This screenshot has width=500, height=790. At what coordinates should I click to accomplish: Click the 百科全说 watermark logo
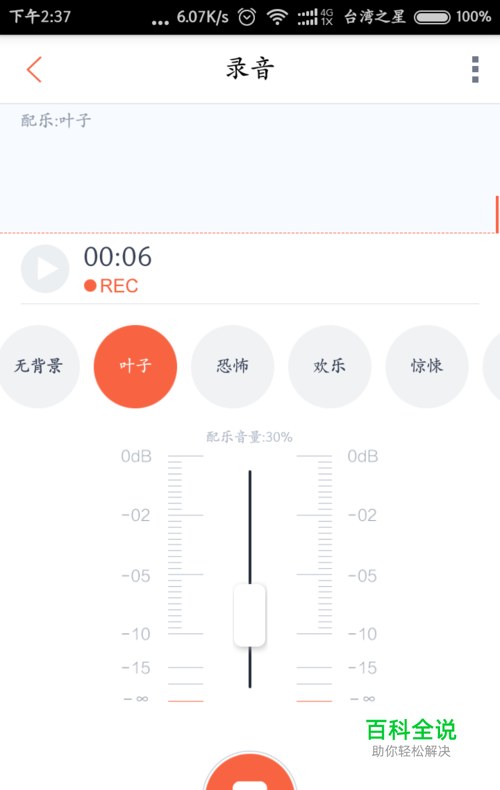411,730
